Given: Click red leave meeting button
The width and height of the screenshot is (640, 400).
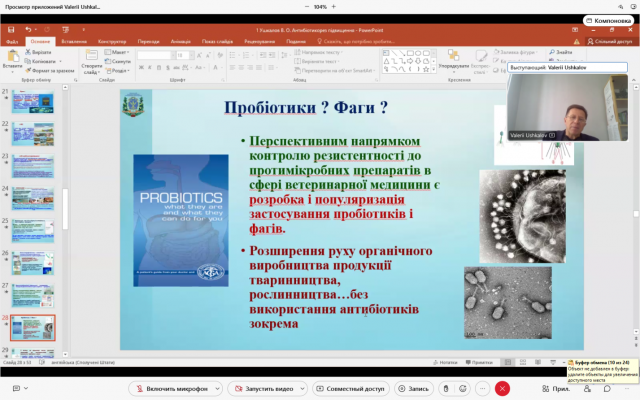Looking at the screenshot, I should [x=502, y=389].
